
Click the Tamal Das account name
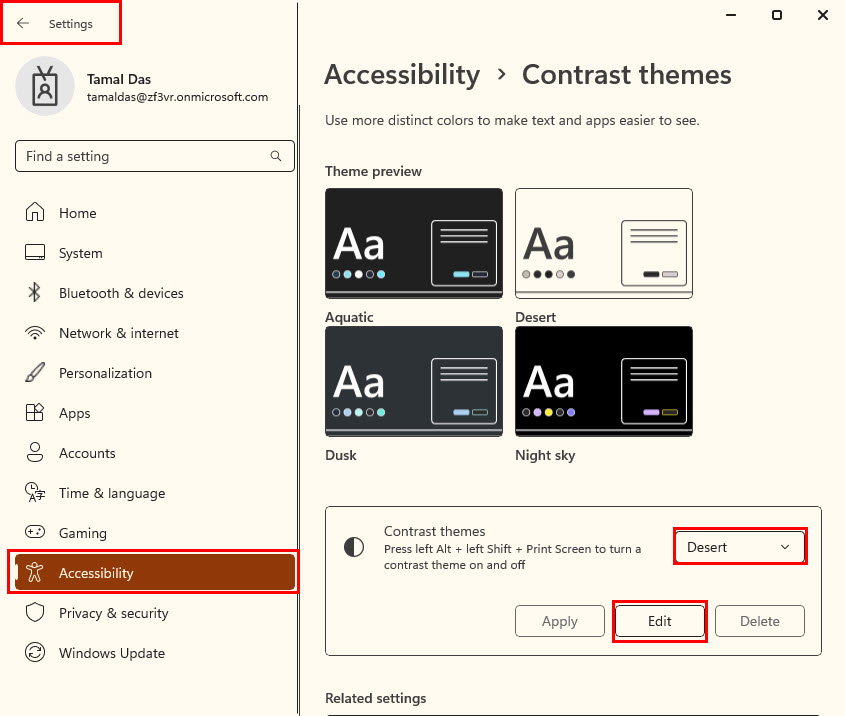119,79
